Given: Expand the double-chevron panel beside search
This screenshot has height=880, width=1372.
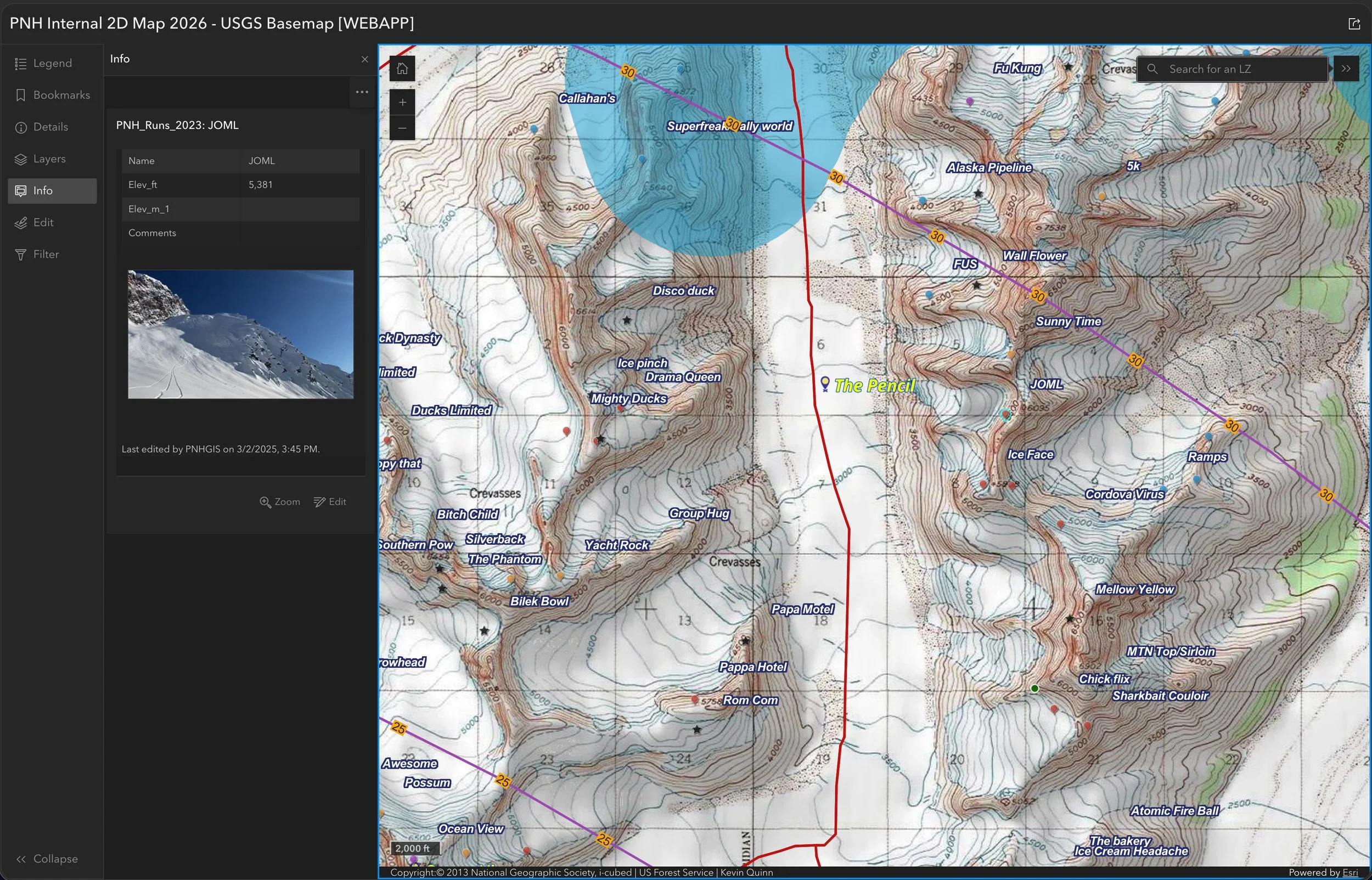Looking at the screenshot, I should tap(1346, 69).
